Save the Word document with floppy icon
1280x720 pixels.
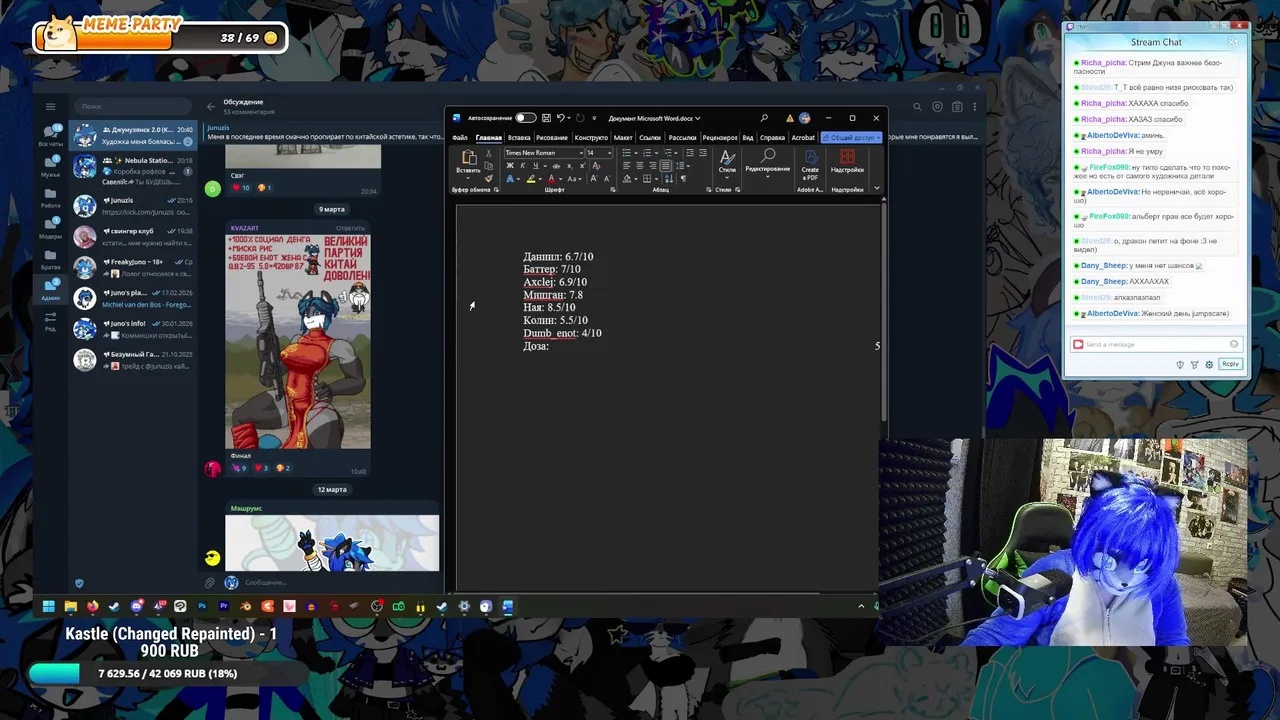(547, 118)
